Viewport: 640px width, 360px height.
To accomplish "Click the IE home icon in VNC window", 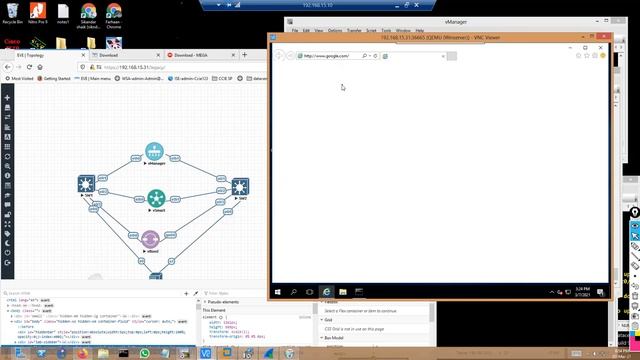I will 578,56.
